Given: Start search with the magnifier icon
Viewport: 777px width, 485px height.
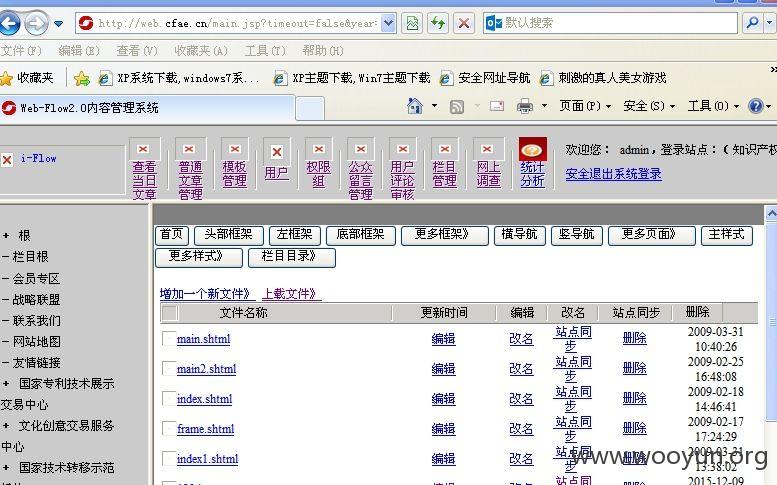Looking at the screenshot, I should [752, 23].
